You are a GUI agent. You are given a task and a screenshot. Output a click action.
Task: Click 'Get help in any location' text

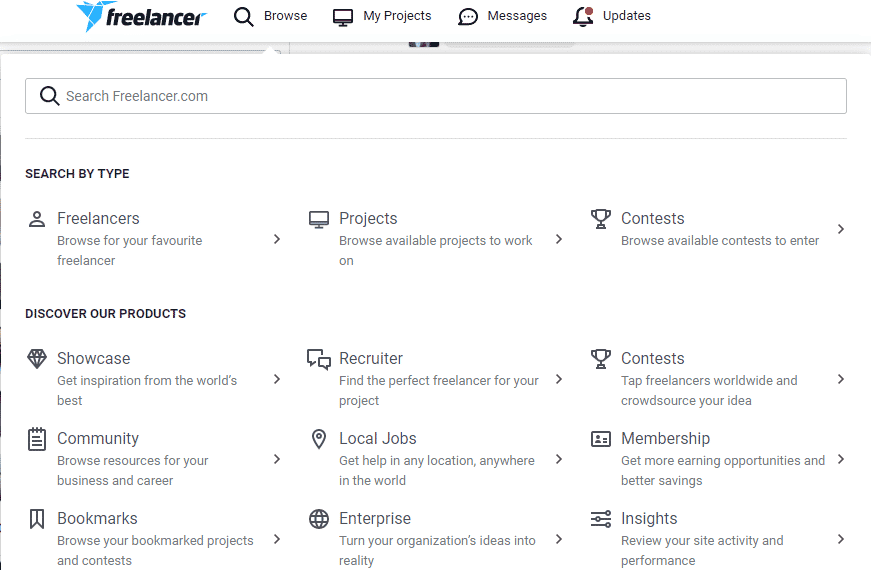437,471
